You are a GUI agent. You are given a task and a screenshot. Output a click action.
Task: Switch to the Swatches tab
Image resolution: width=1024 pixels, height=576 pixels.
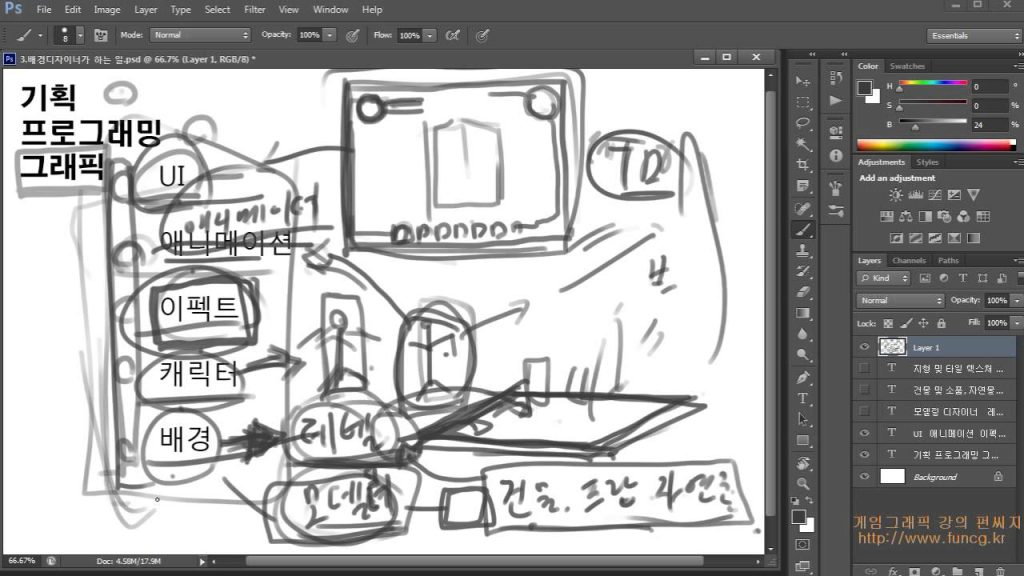click(907, 66)
